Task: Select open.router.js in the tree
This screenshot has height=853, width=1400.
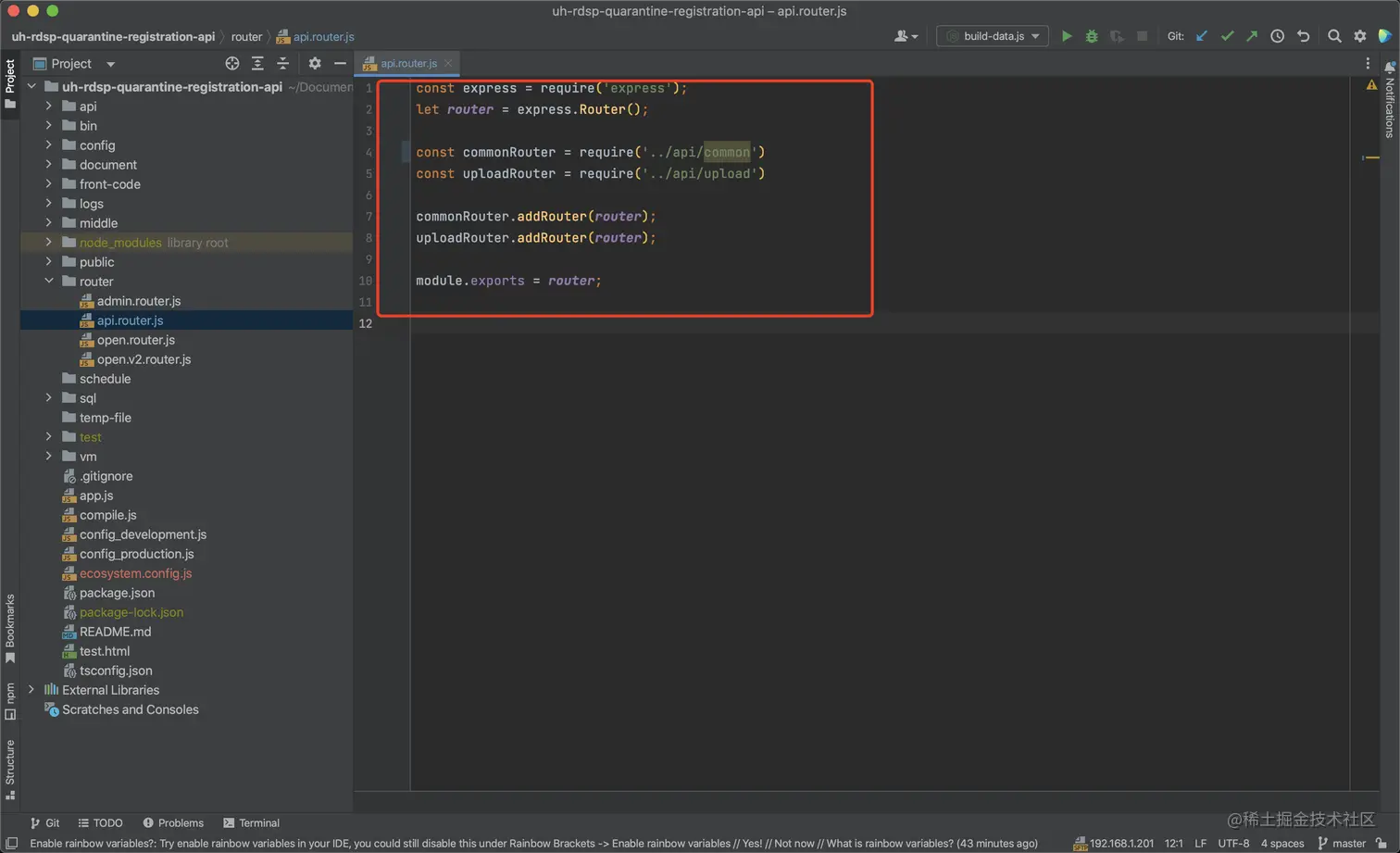Action: [135, 339]
